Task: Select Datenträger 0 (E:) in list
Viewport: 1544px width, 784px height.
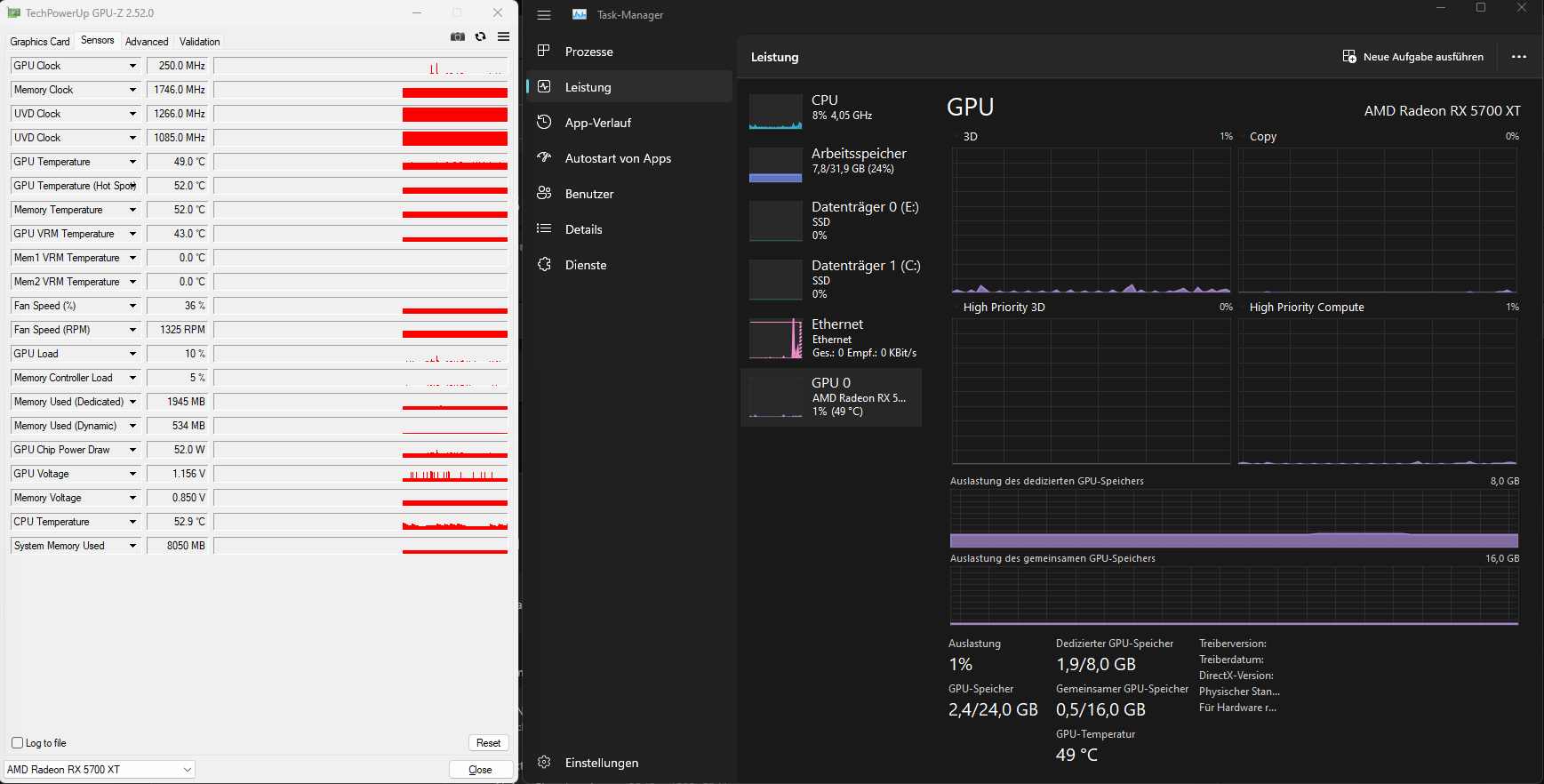Action: (x=831, y=220)
